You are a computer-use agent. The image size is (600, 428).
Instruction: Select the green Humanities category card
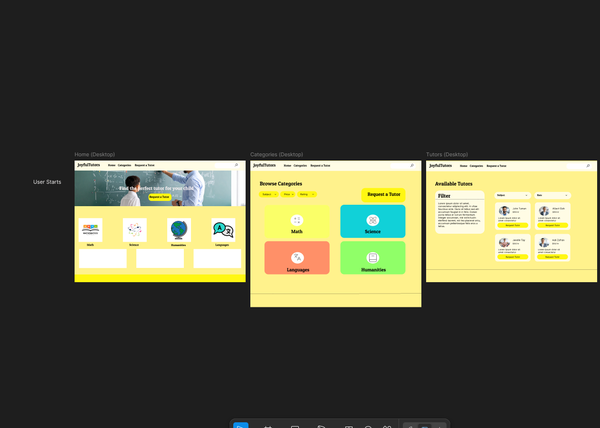(372, 258)
